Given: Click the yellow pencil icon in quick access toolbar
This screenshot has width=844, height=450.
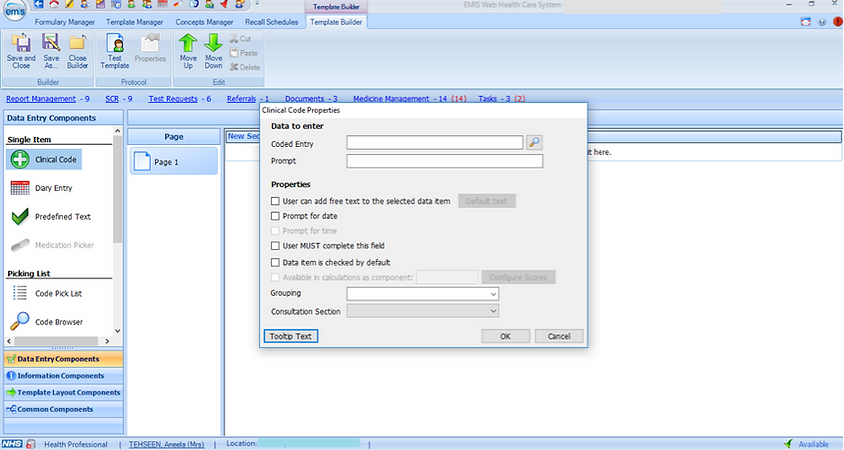Looking at the screenshot, I should click(69, 4).
